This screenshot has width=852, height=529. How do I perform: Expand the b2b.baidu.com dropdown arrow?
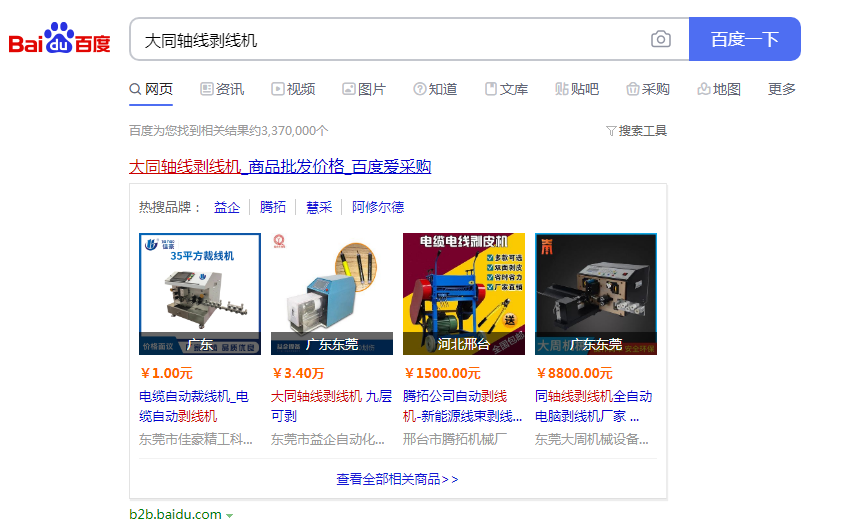[230, 516]
